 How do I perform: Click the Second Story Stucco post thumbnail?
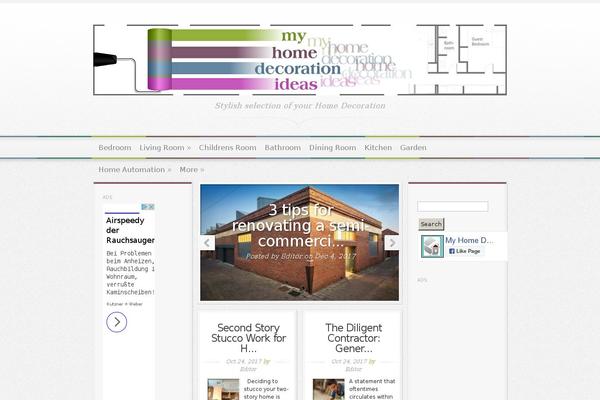[x=223, y=389]
